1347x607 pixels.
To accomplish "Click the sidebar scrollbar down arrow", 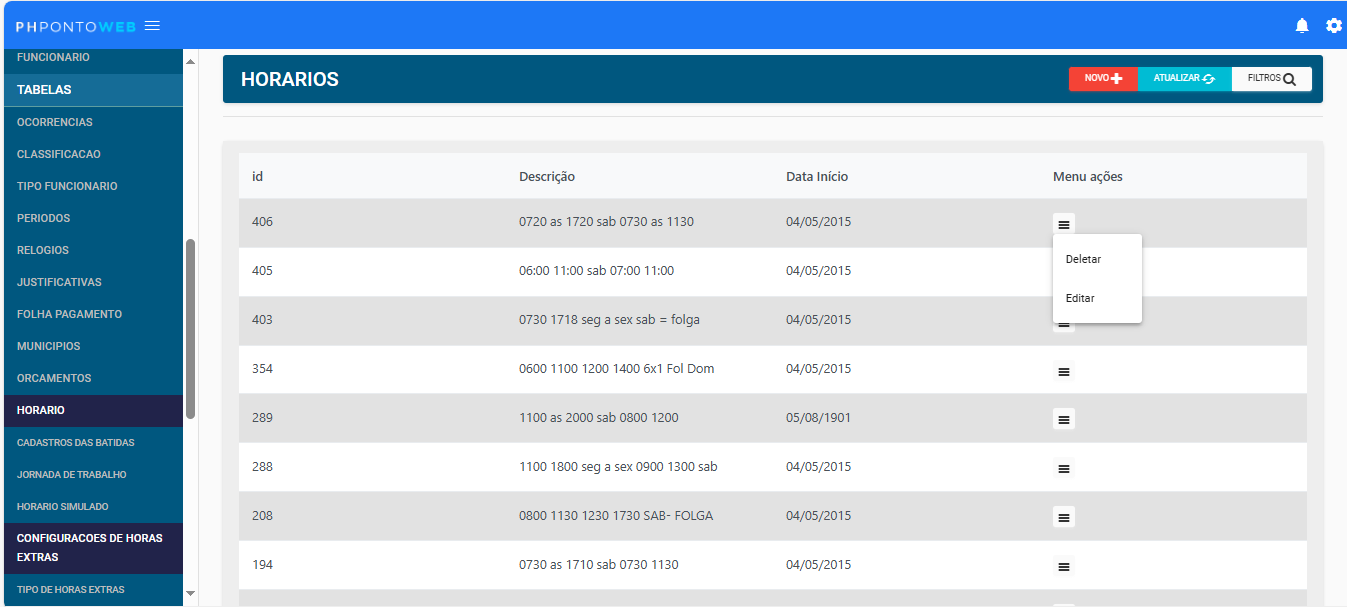I will (190, 594).
